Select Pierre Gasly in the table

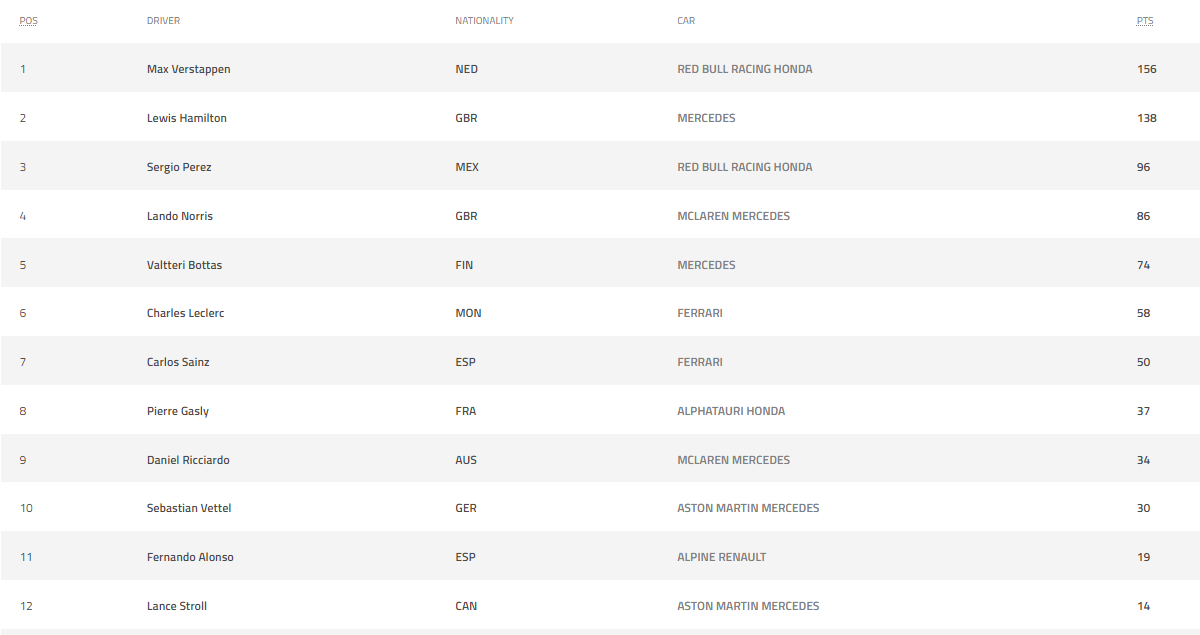pyautogui.click(x=178, y=411)
